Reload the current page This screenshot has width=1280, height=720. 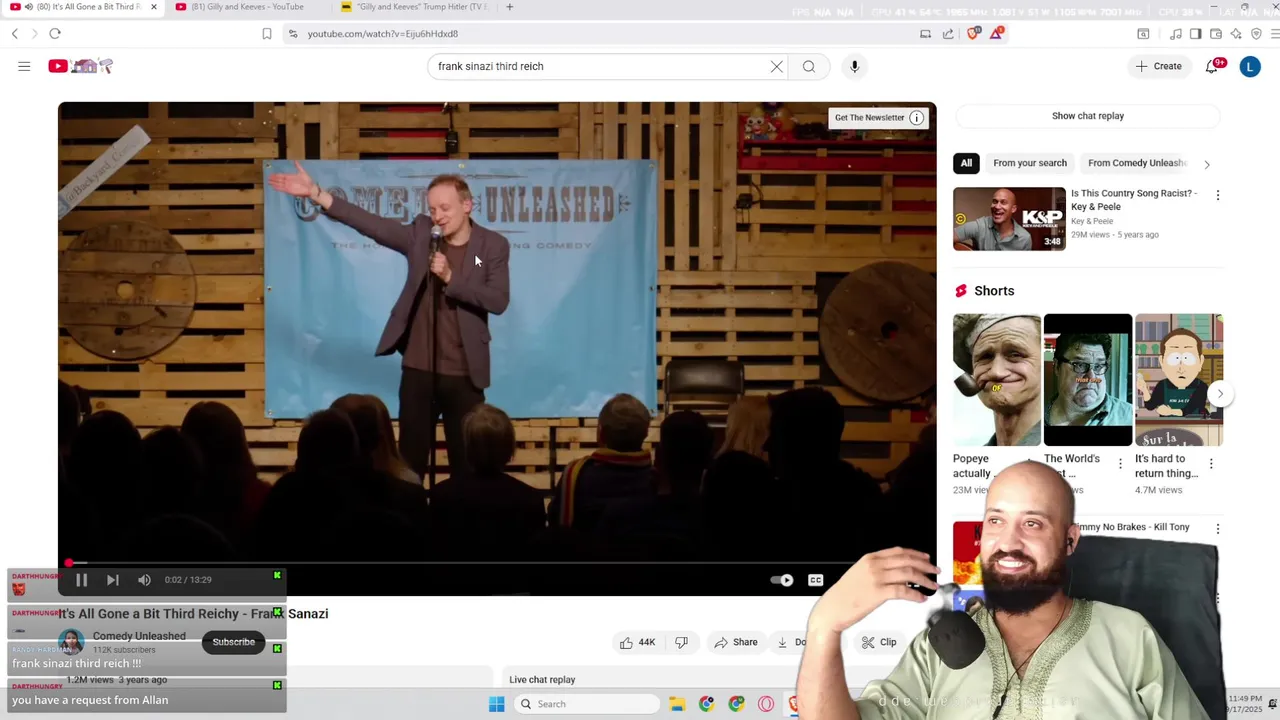(x=55, y=34)
